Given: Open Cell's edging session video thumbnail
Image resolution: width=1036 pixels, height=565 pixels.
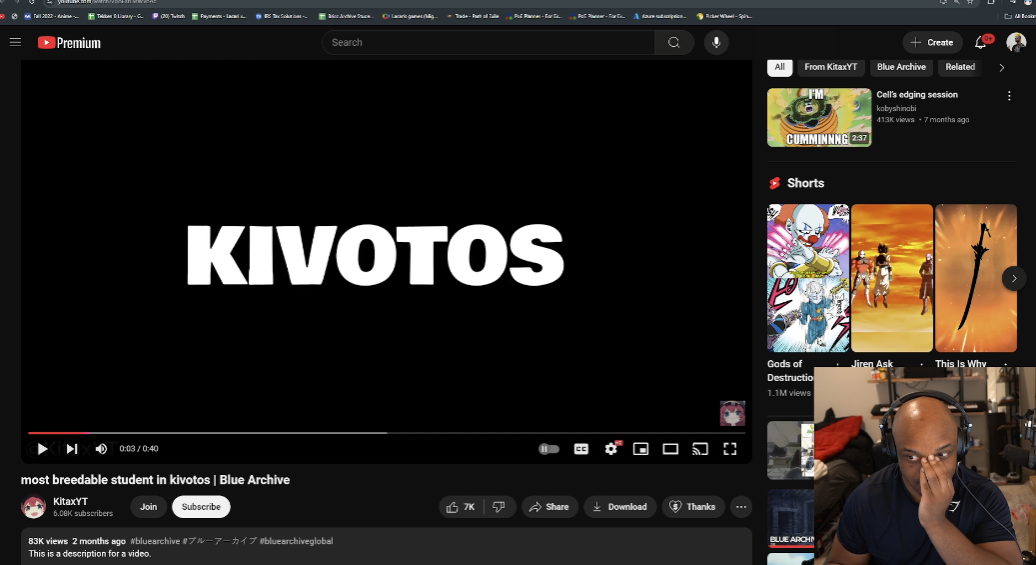Looking at the screenshot, I should point(819,117).
